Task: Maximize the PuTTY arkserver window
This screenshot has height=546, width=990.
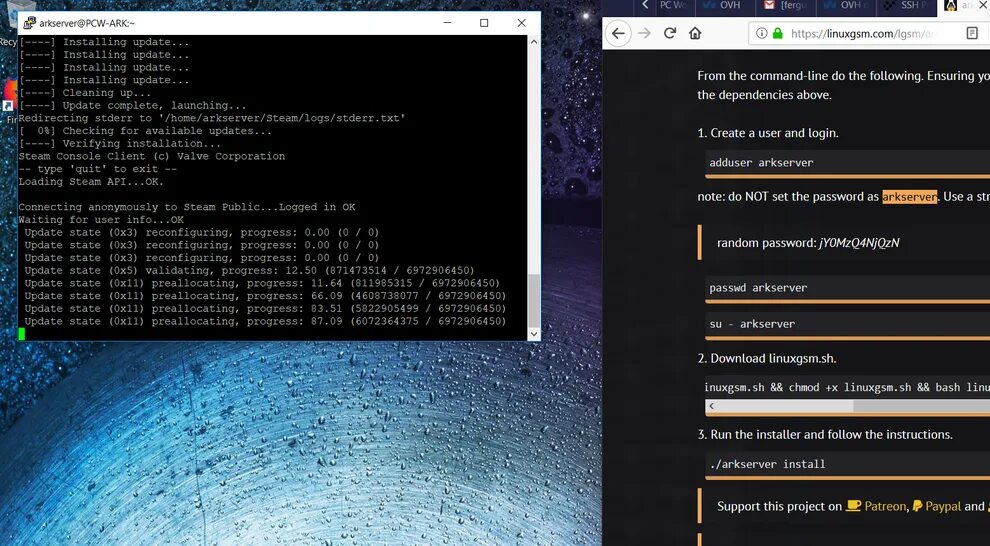Action: click(484, 23)
